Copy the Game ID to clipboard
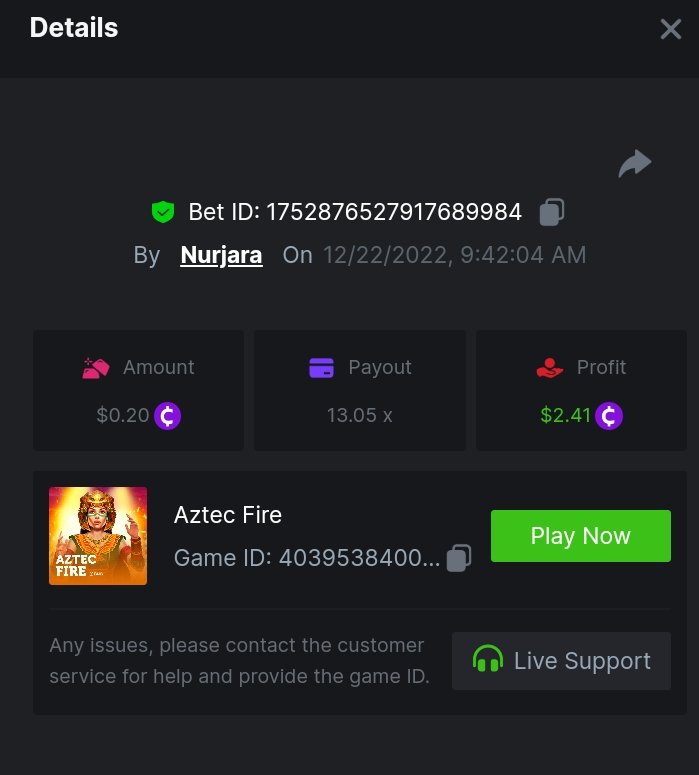Image resolution: width=699 pixels, height=775 pixels. tap(459, 558)
